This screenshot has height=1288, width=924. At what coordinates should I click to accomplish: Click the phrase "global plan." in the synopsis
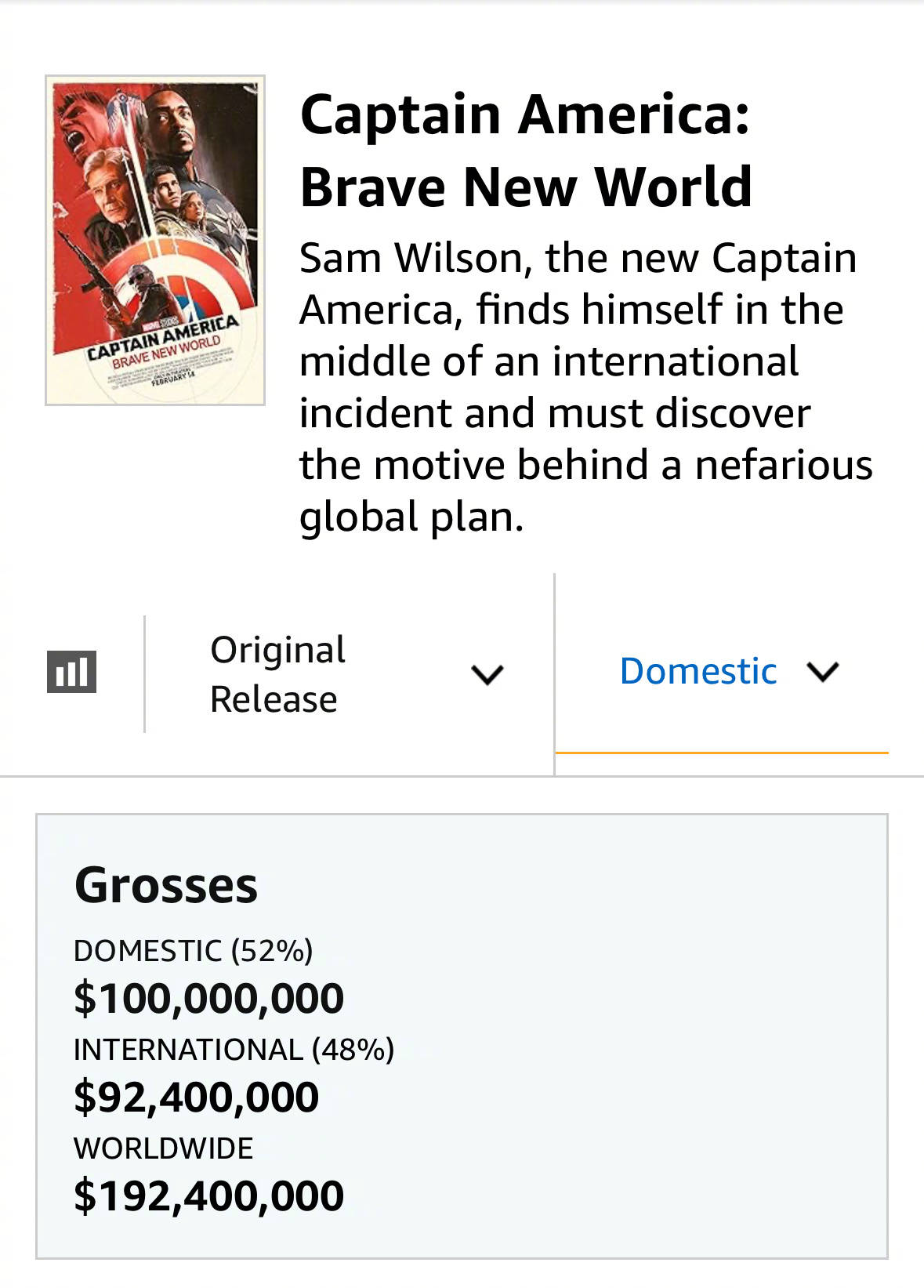pos(411,517)
